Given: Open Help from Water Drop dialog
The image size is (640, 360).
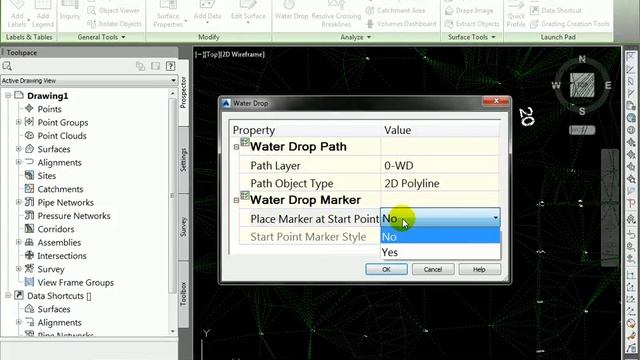Looking at the screenshot, I should click(x=479, y=269).
